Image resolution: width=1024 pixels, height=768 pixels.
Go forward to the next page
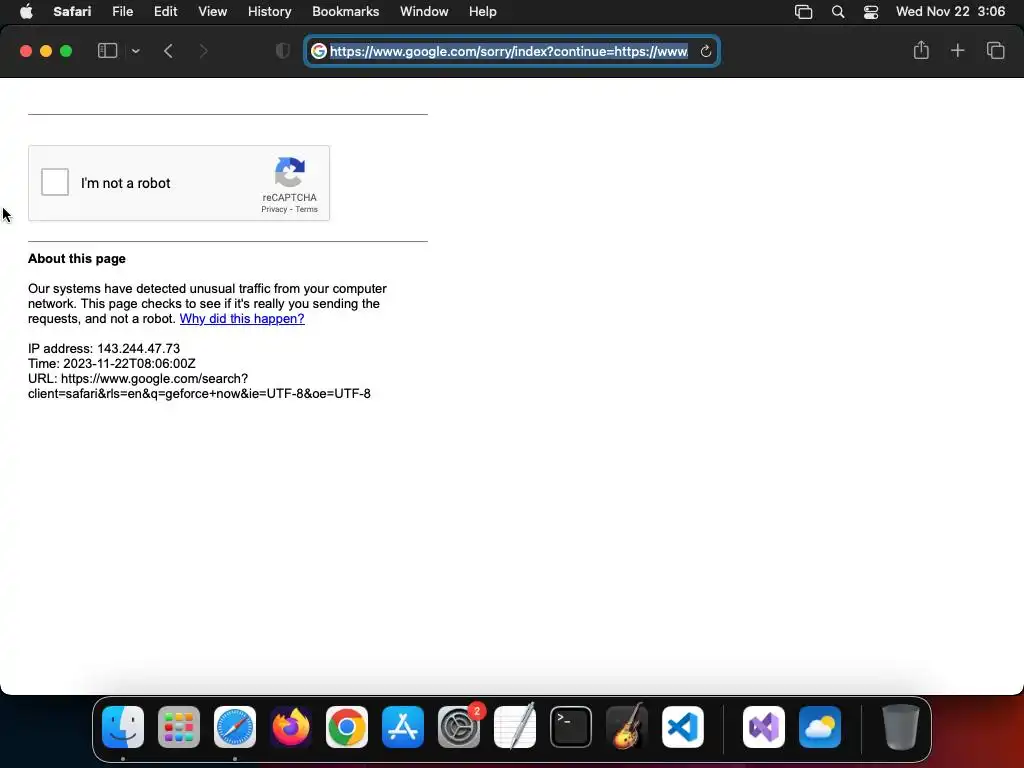tap(203, 51)
